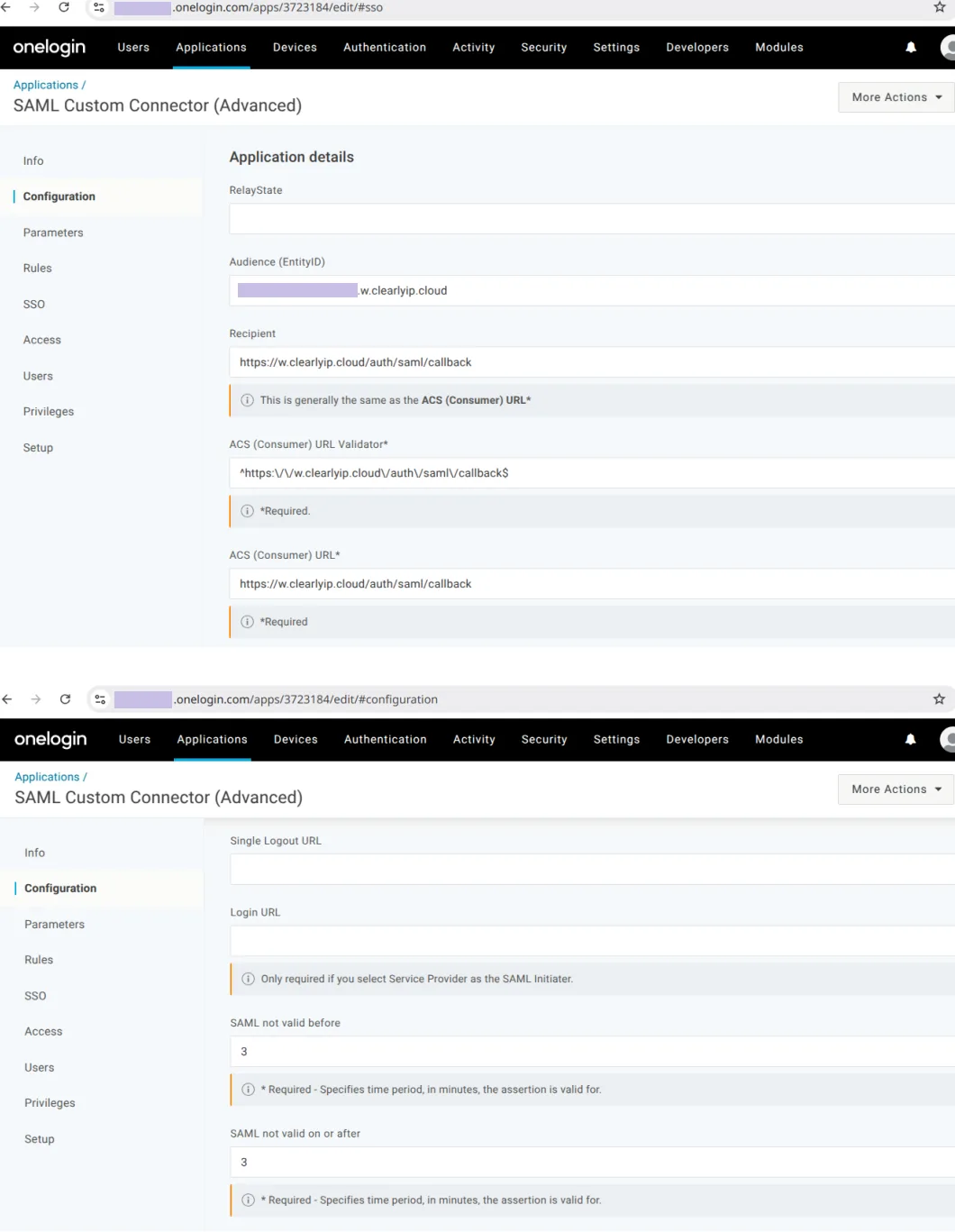
Task: Click into the SAML not valid before field
Action: tap(593, 1052)
